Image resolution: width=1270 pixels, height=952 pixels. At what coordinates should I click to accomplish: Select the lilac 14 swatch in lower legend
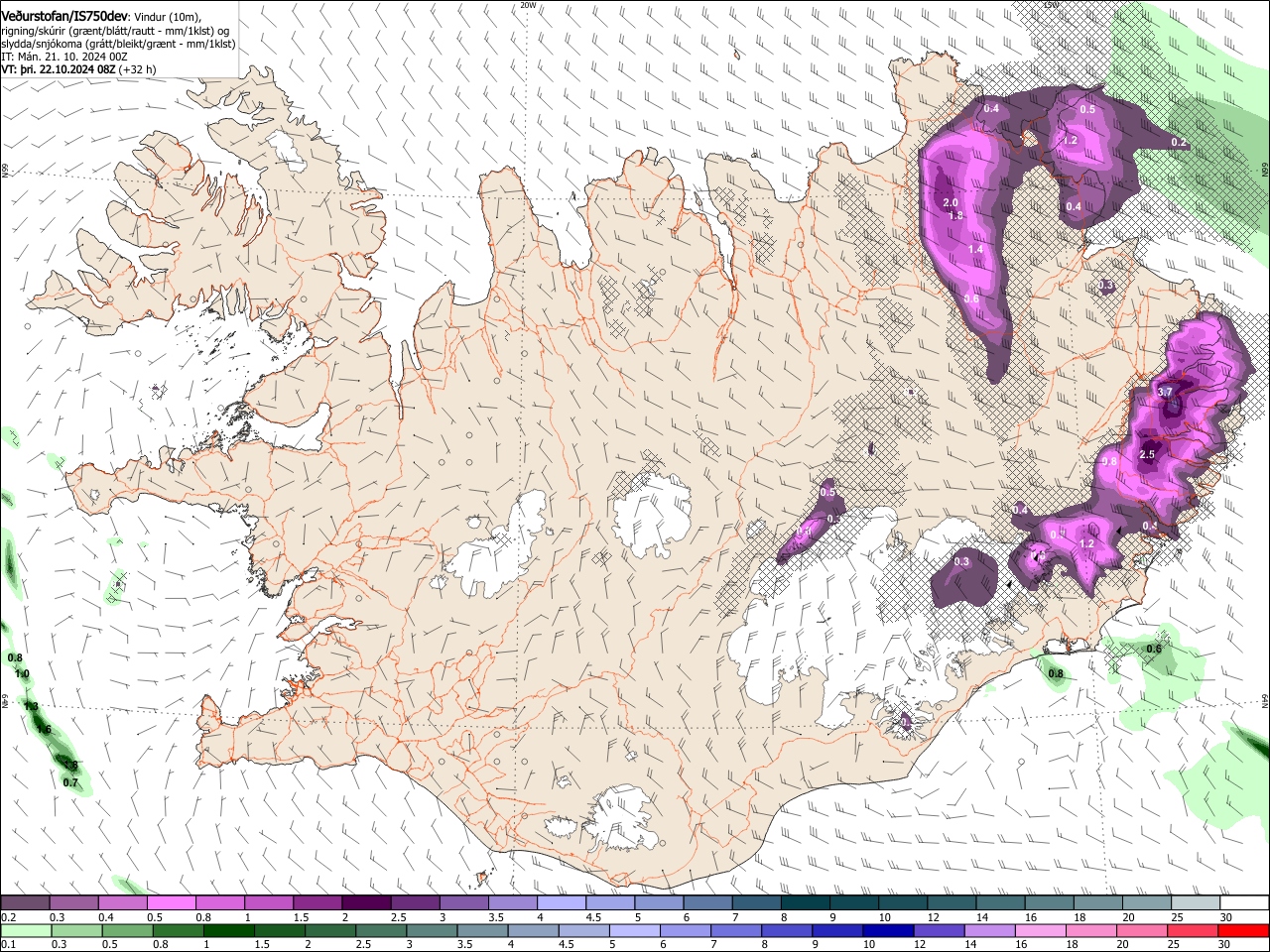coord(989,930)
